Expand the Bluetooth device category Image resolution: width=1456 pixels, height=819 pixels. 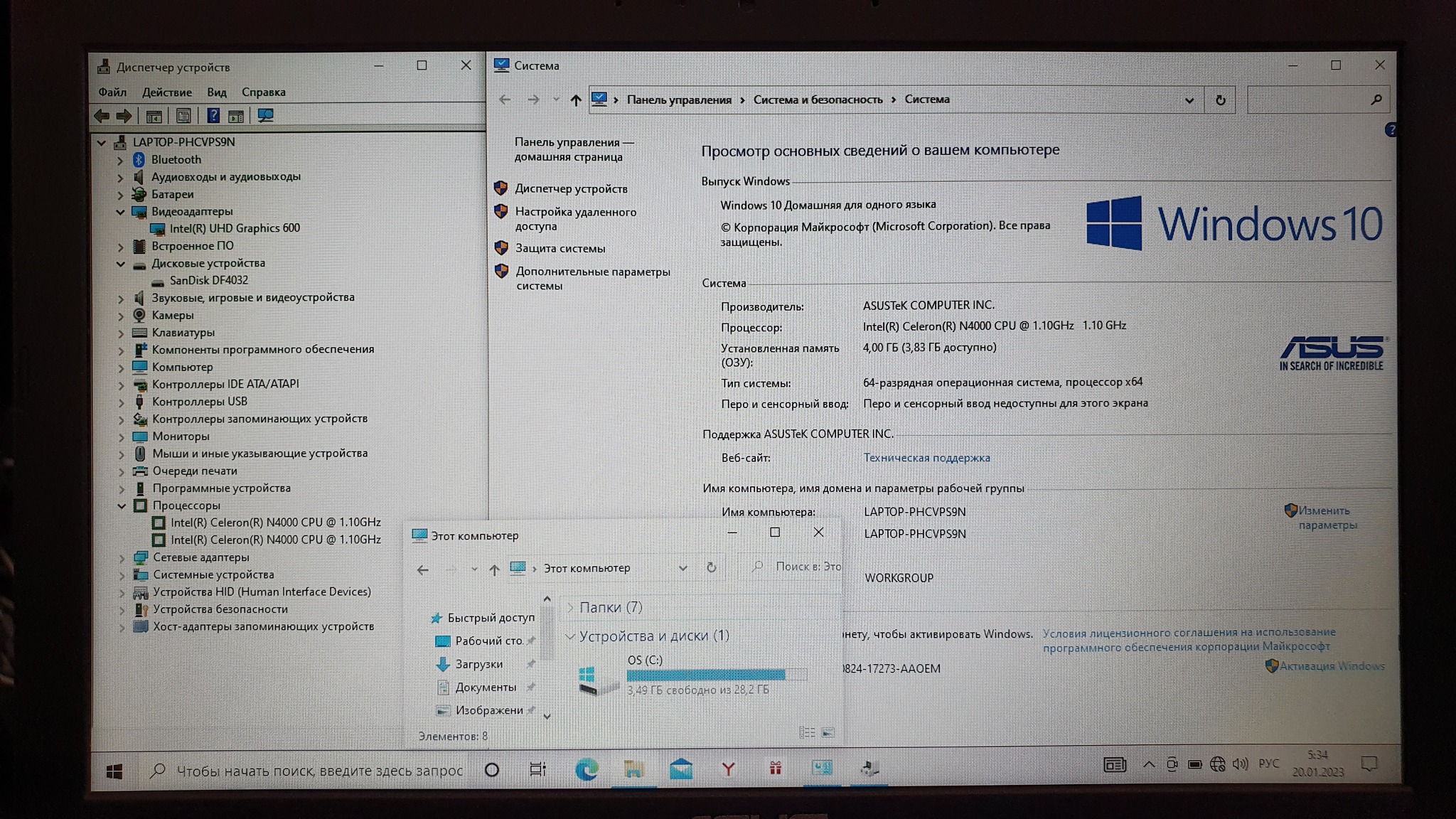(120, 160)
